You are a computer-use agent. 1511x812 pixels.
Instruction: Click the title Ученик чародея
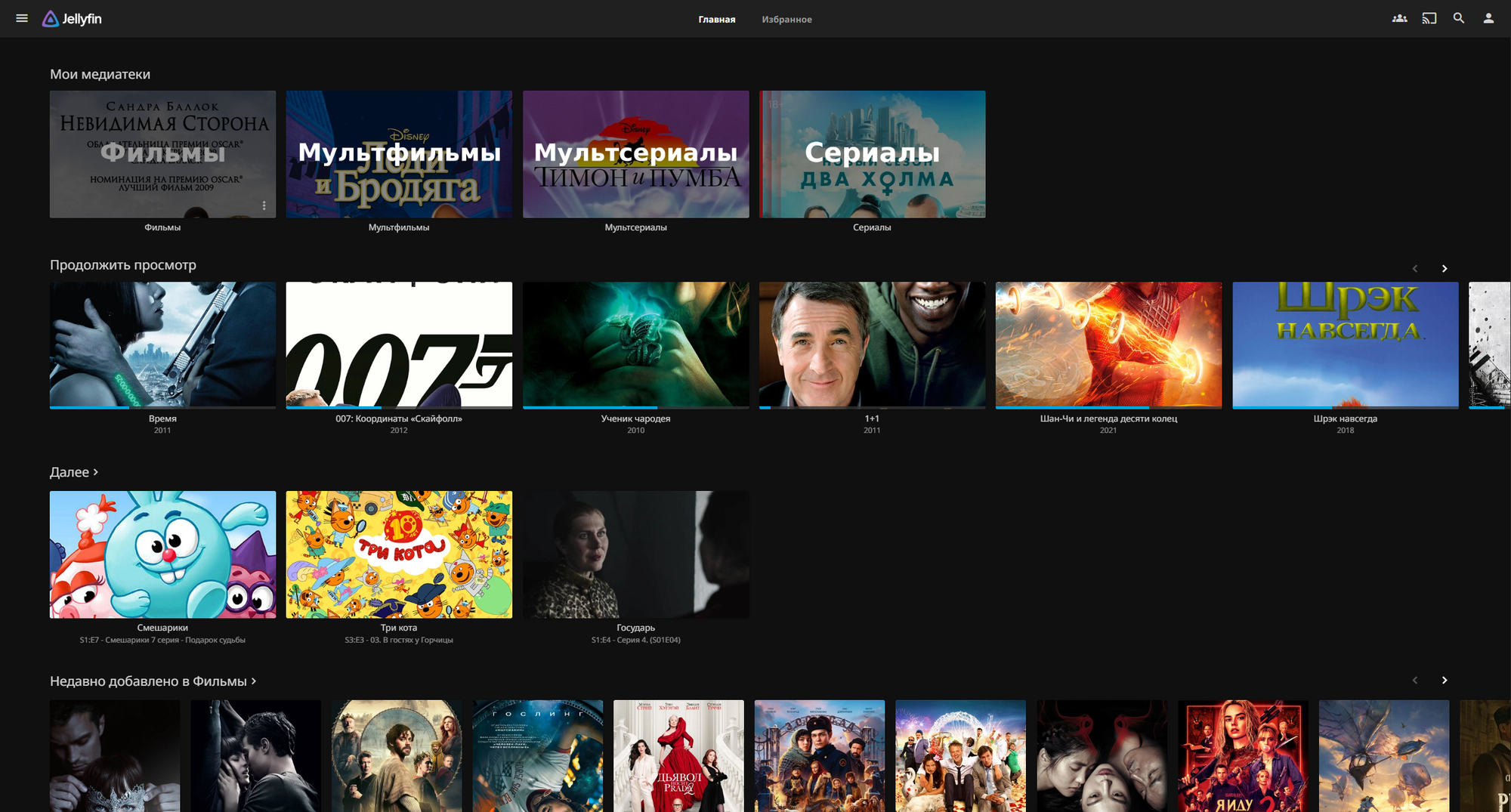pos(636,418)
